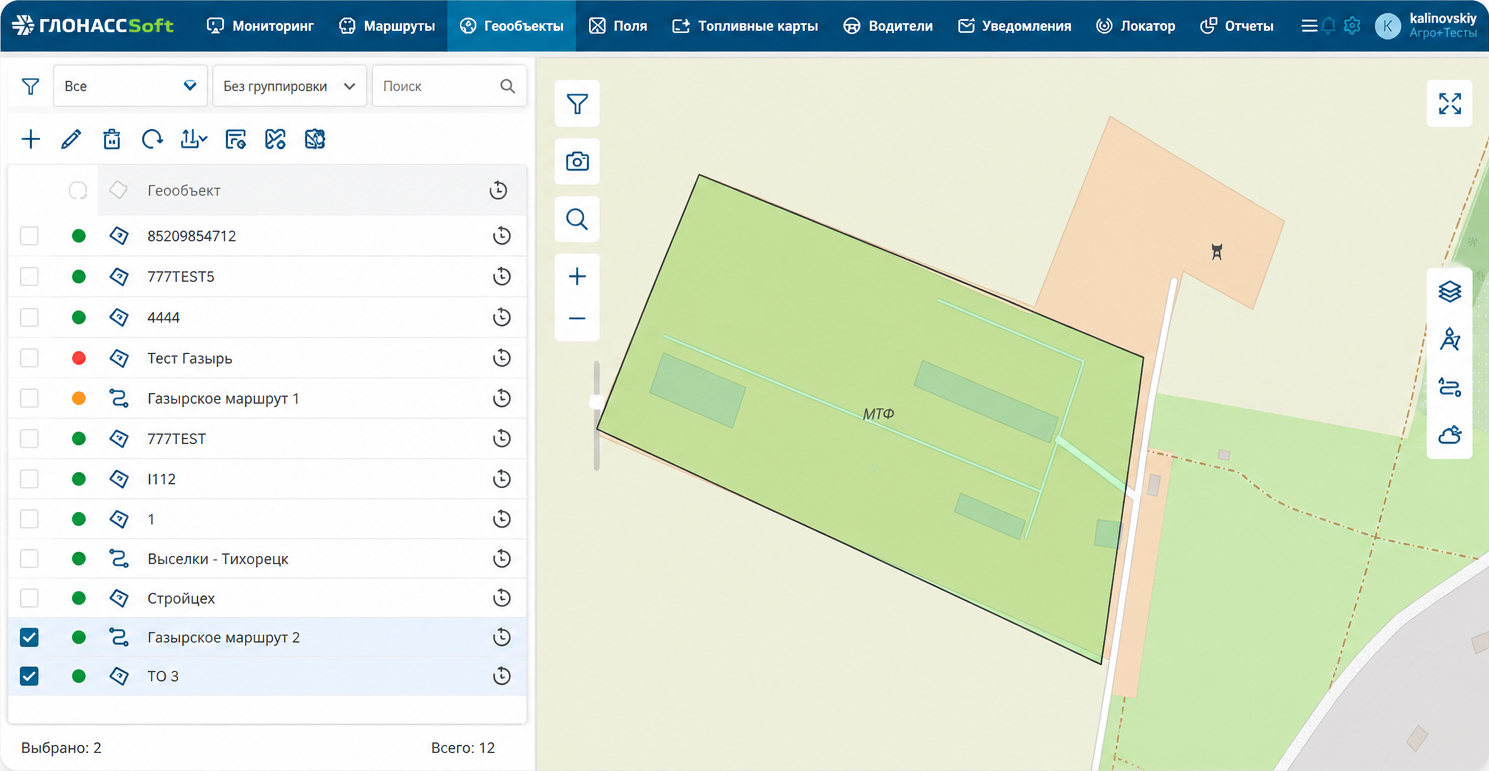Check the box for Выселки - Тихорецк
The width and height of the screenshot is (1489, 771).
pos(29,559)
